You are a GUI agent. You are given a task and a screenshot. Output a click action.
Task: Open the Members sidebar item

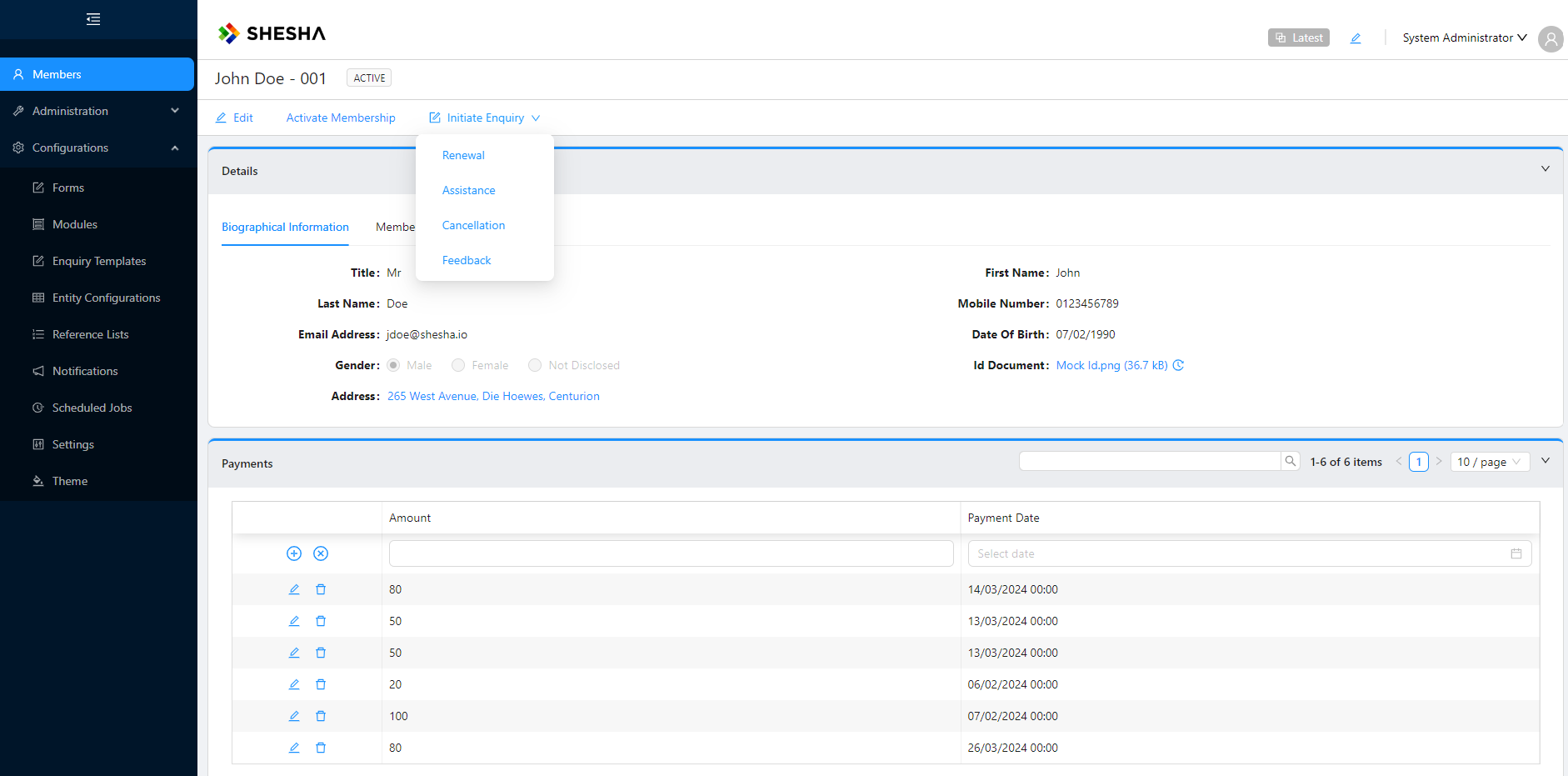[x=97, y=74]
